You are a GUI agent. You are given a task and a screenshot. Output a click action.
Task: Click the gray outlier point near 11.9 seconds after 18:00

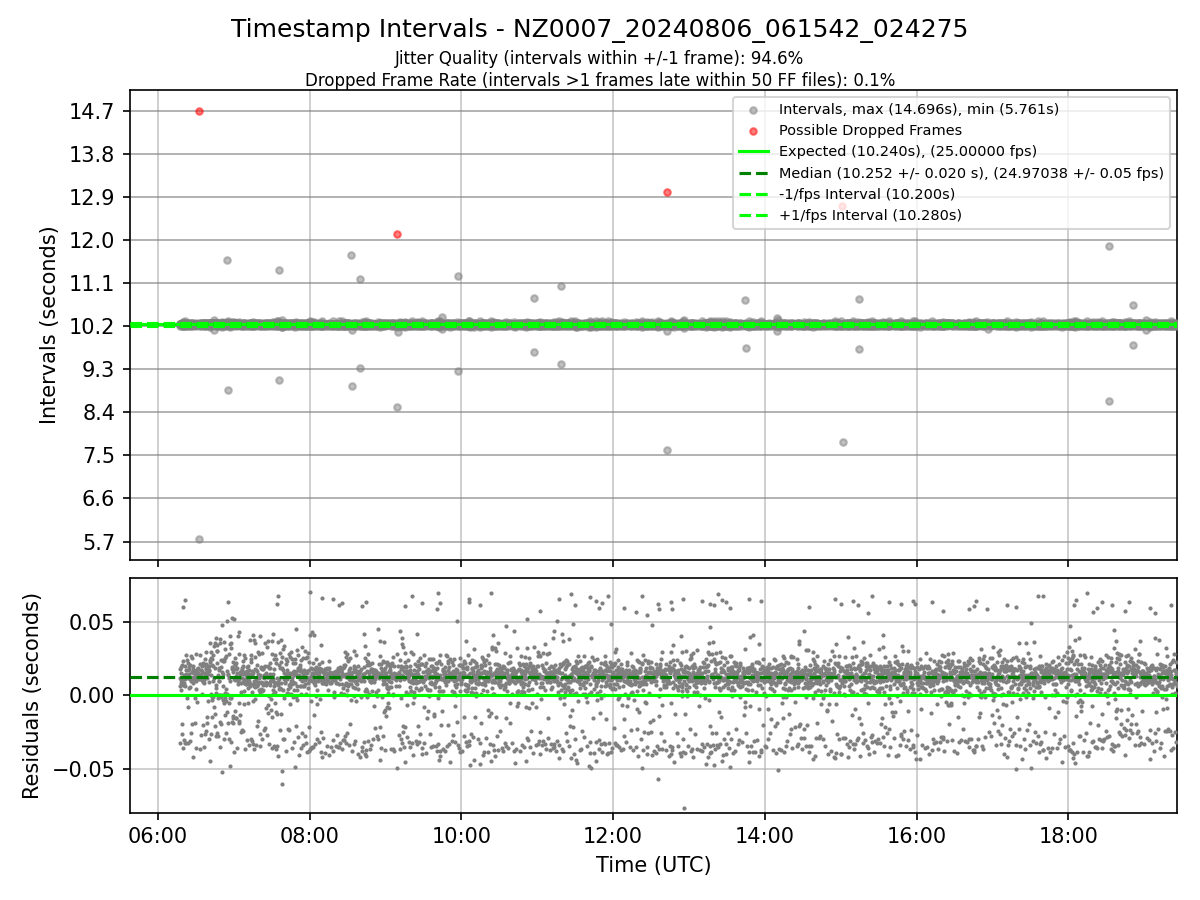(1109, 246)
